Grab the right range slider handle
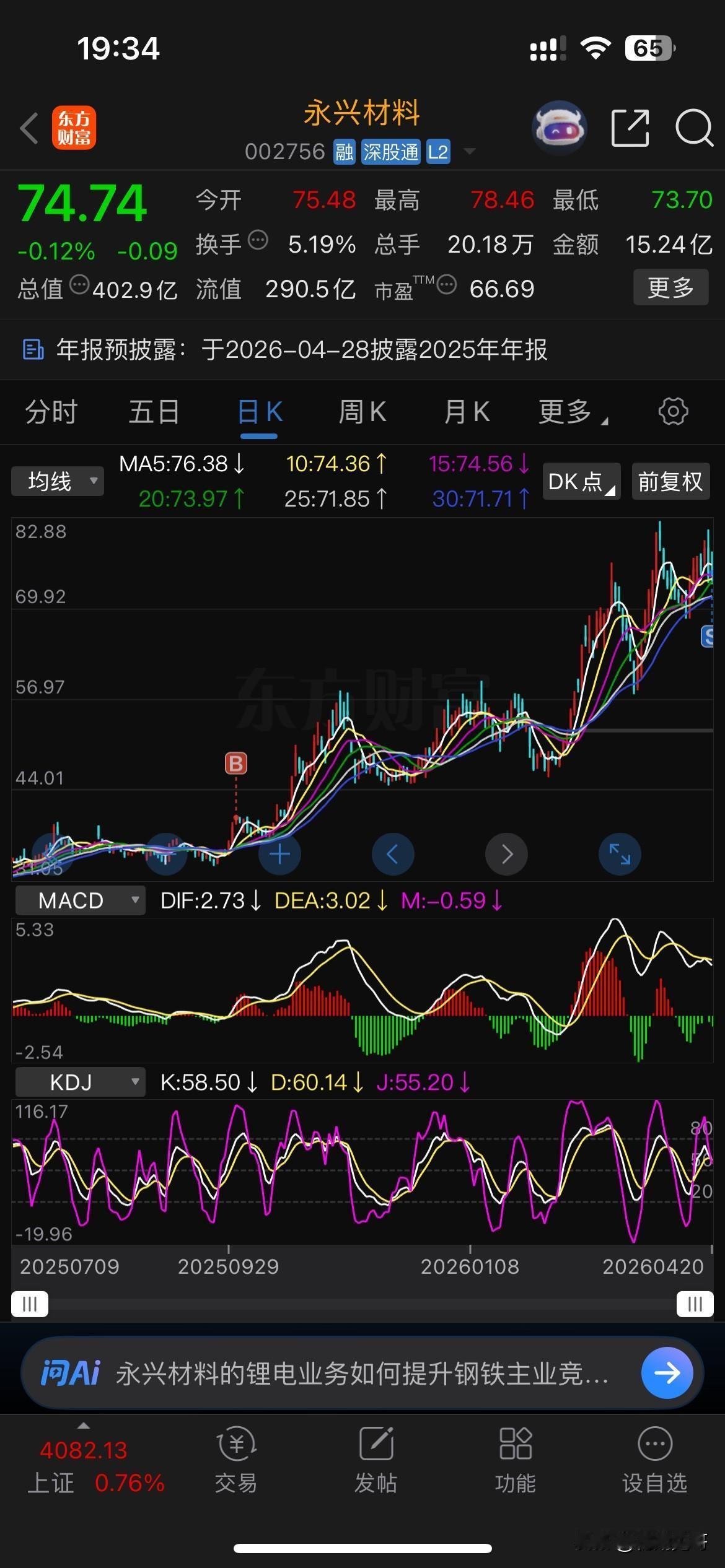 [x=695, y=1304]
